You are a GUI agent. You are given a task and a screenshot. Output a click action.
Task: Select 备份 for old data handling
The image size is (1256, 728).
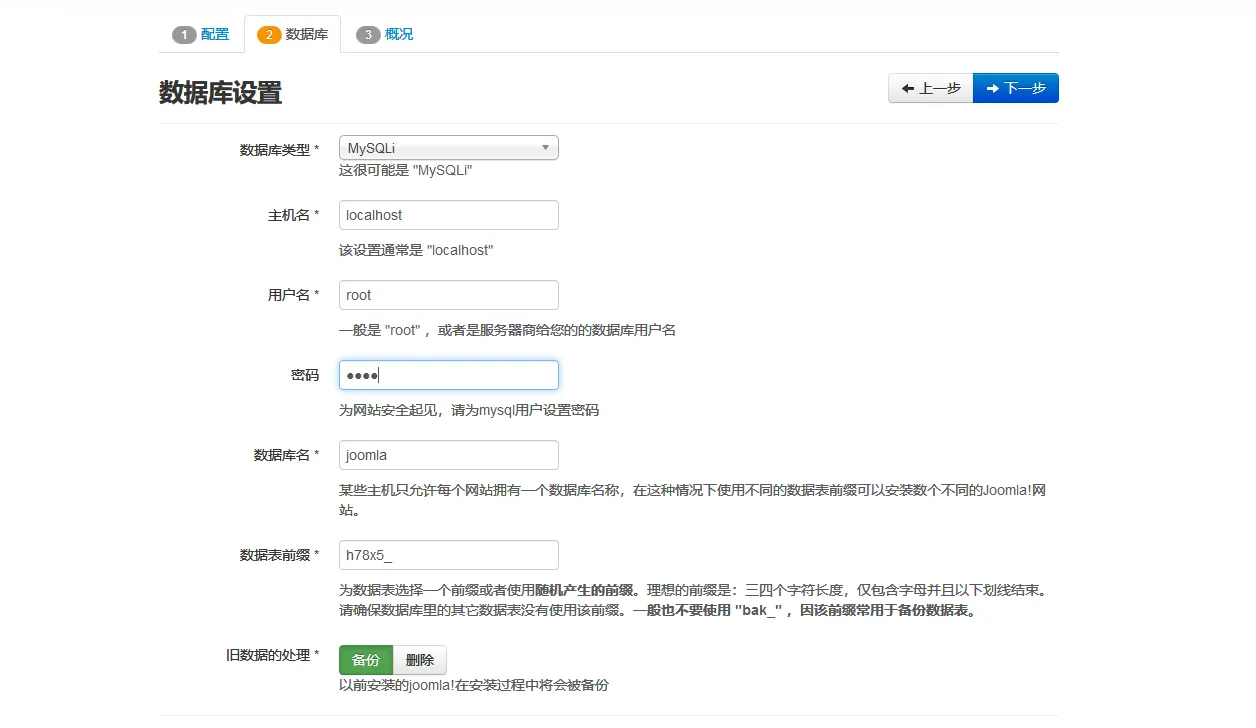[x=366, y=660]
